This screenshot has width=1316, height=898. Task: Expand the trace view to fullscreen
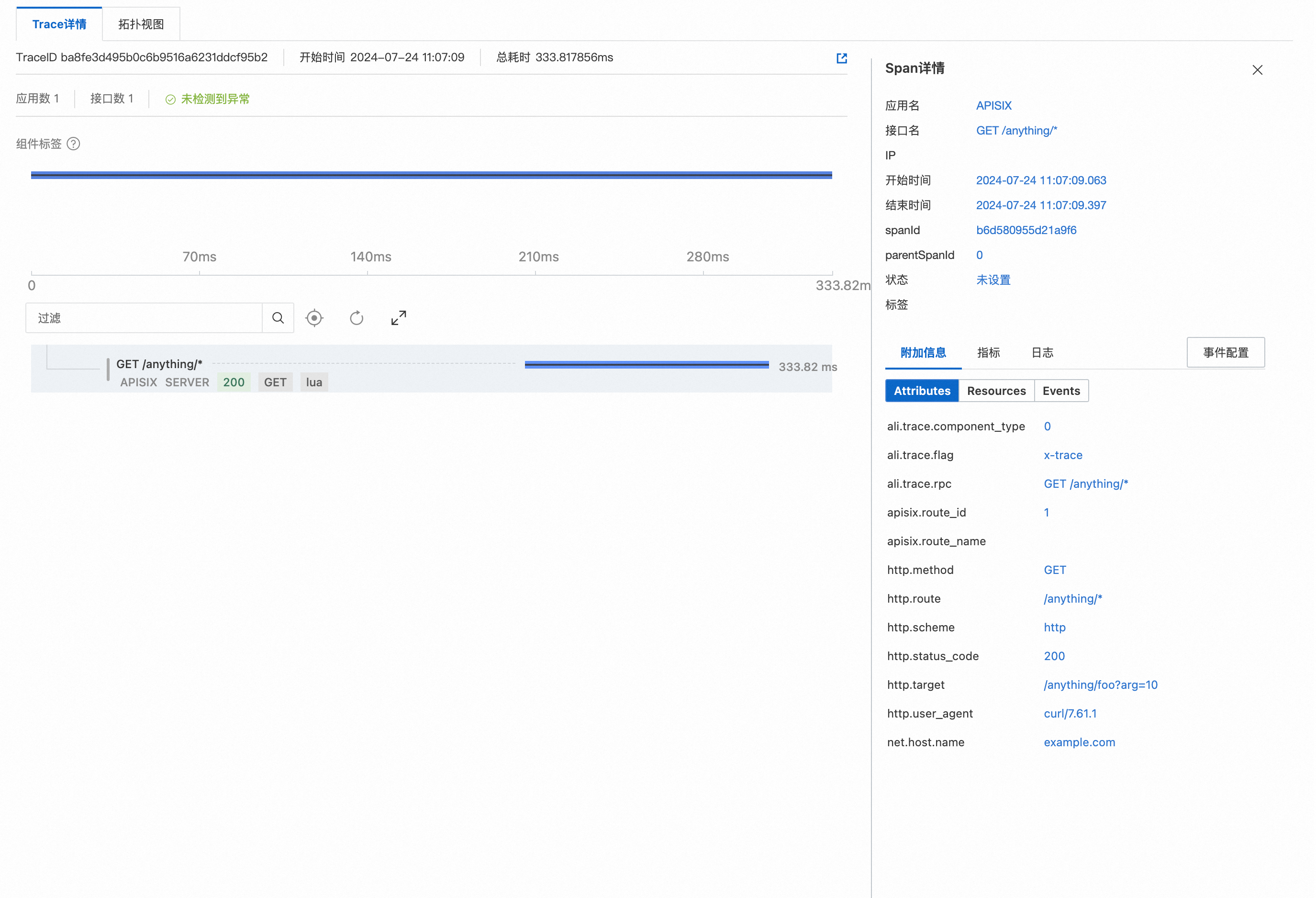tap(398, 318)
